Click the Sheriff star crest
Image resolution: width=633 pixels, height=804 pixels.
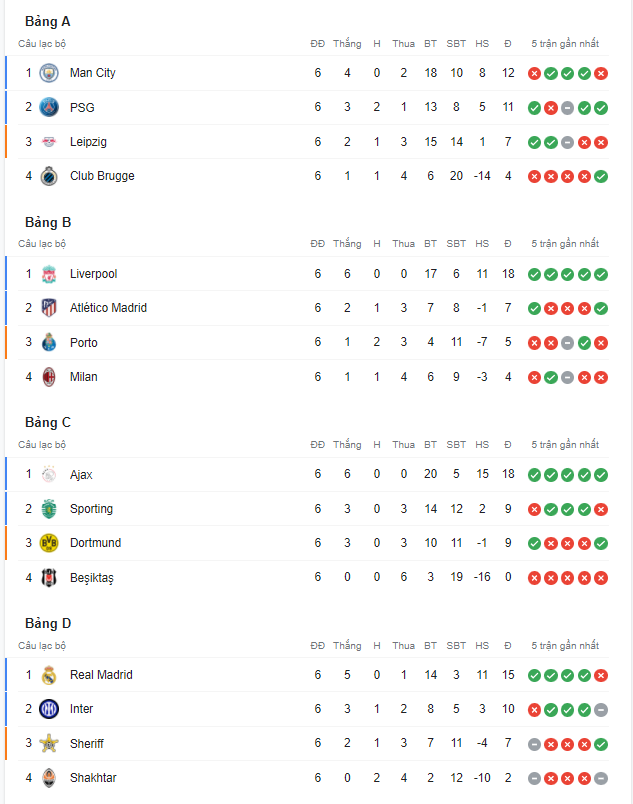point(49,743)
